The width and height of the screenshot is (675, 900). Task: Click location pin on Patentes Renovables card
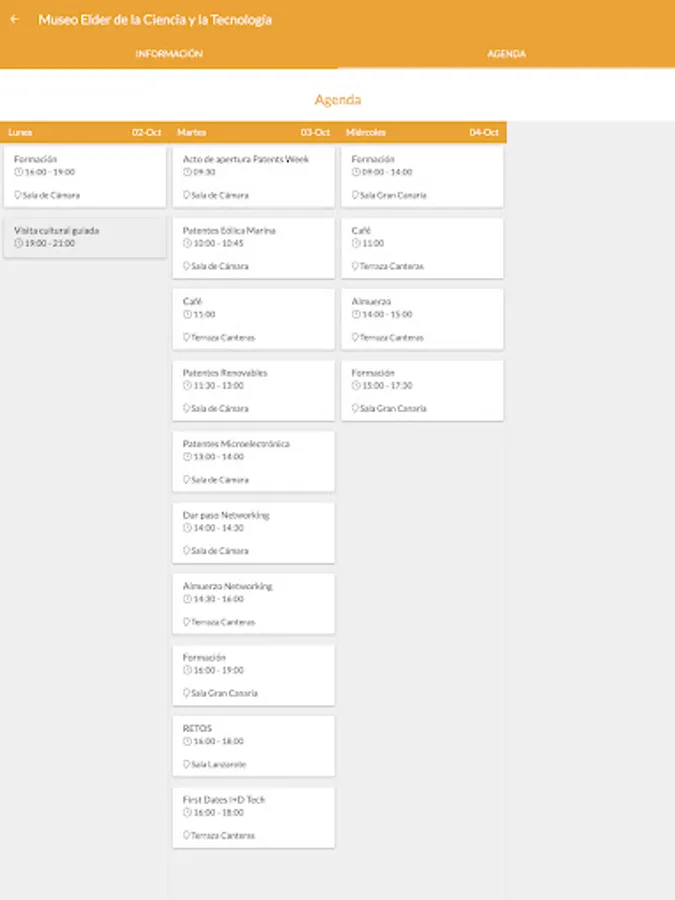click(187, 409)
